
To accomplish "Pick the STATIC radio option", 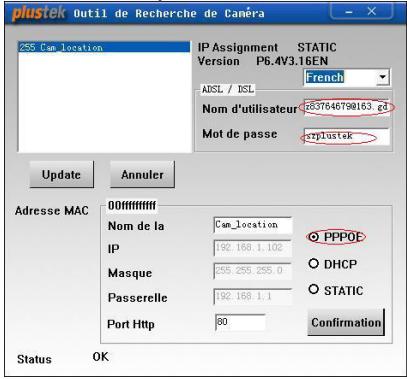I will [x=314, y=289].
